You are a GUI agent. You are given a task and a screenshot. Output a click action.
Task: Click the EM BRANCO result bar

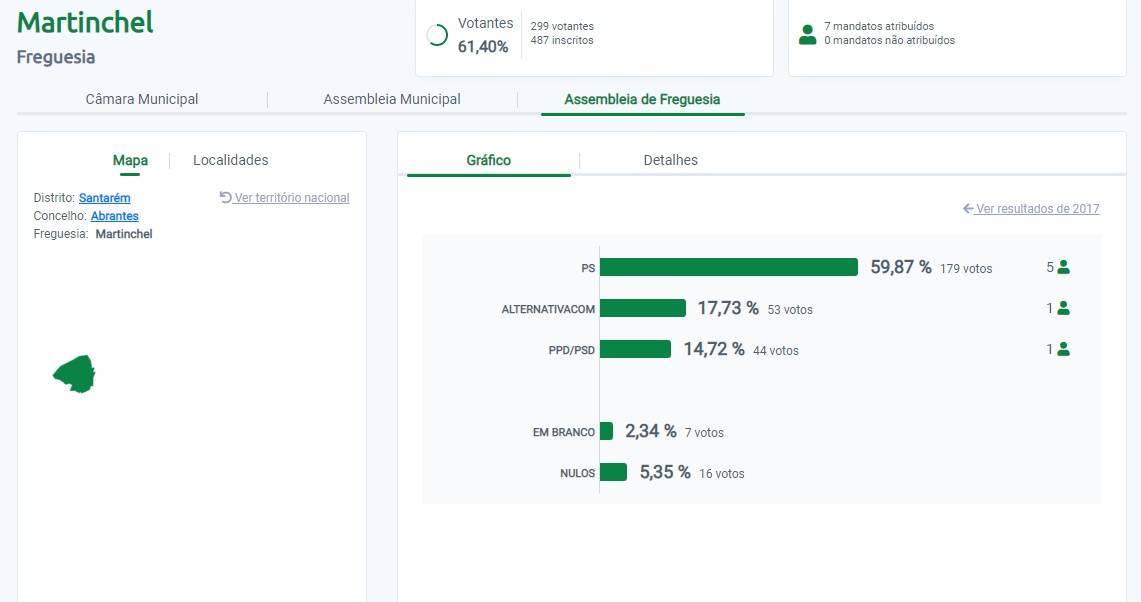pos(606,431)
